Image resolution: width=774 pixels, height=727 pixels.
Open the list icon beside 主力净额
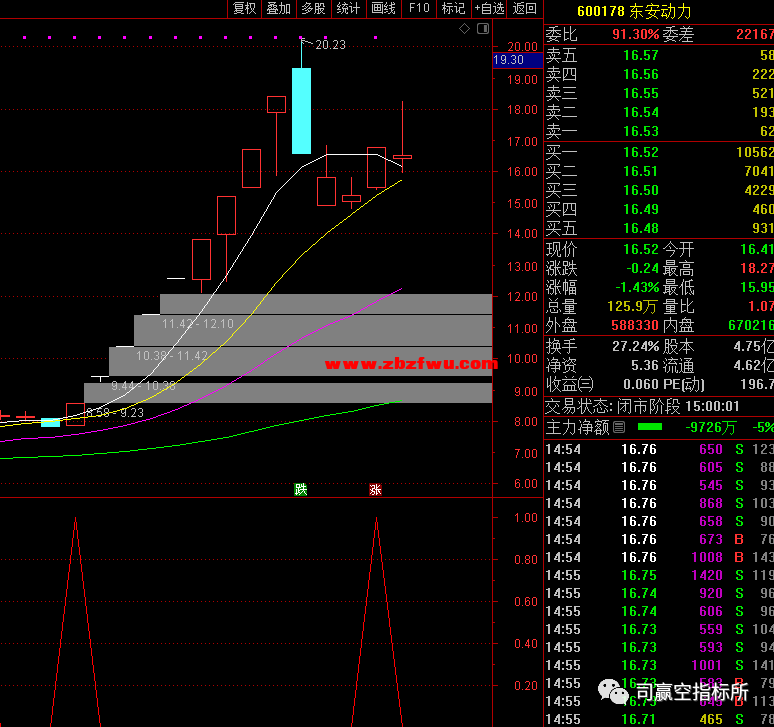[619, 427]
